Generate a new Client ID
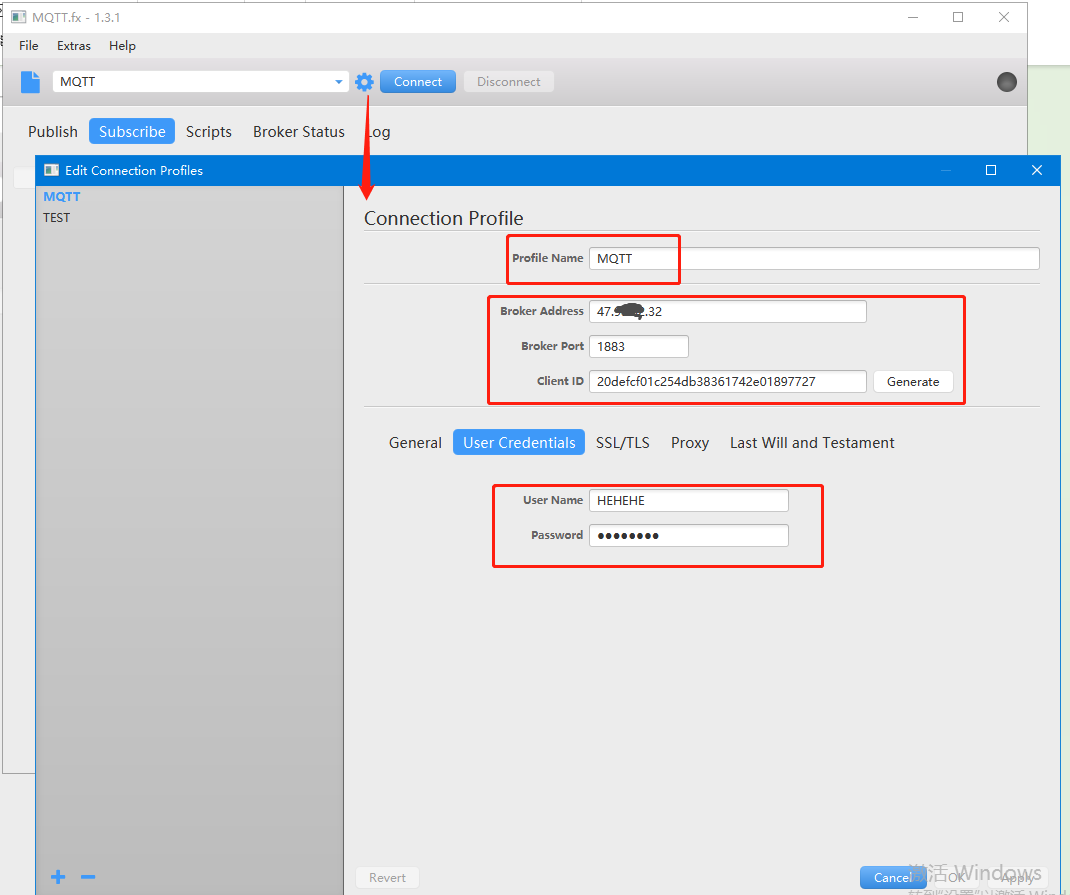 tap(913, 381)
